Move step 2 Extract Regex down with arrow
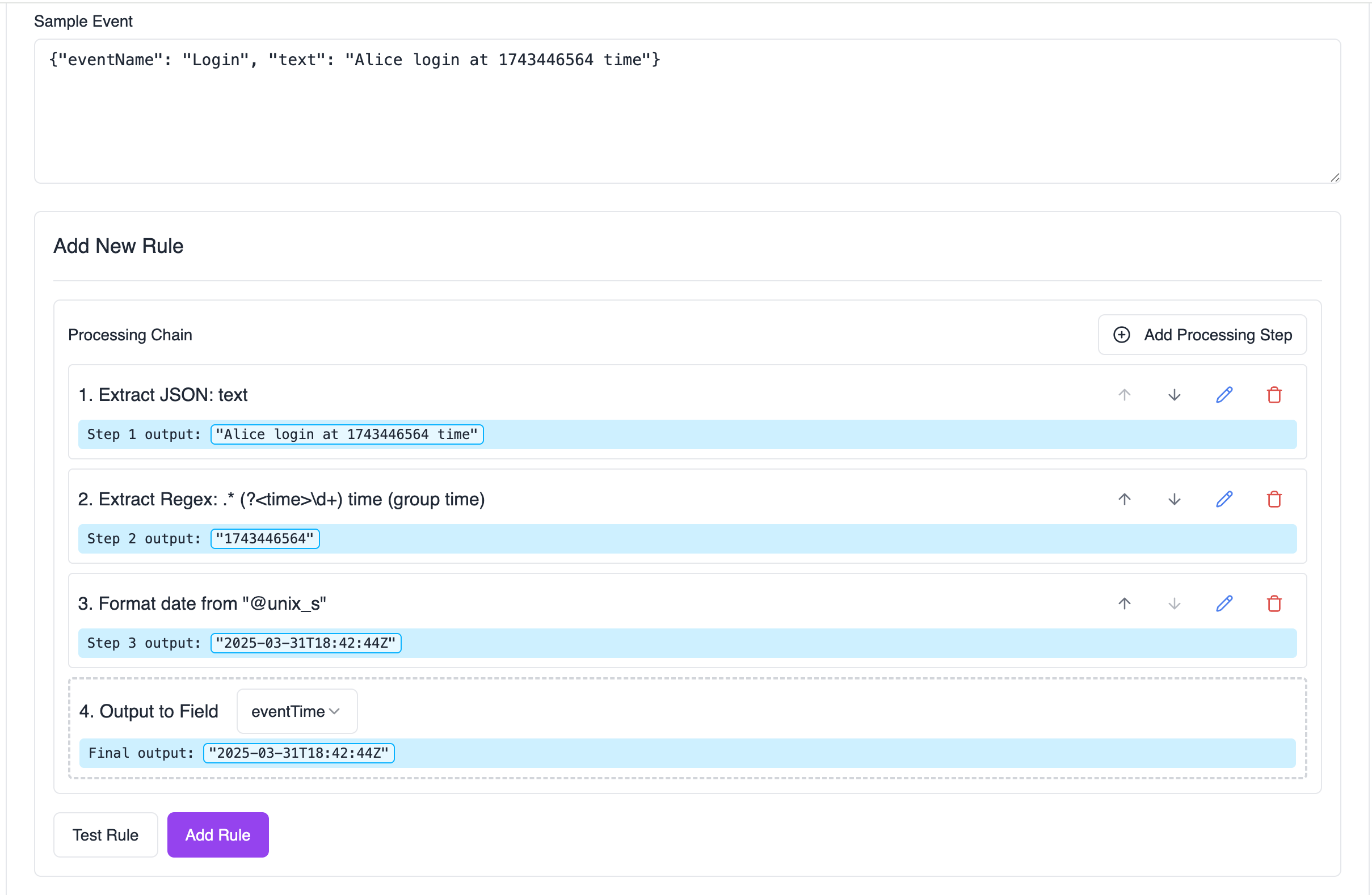The height and width of the screenshot is (895, 1372). pyautogui.click(x=1175, y=499)
